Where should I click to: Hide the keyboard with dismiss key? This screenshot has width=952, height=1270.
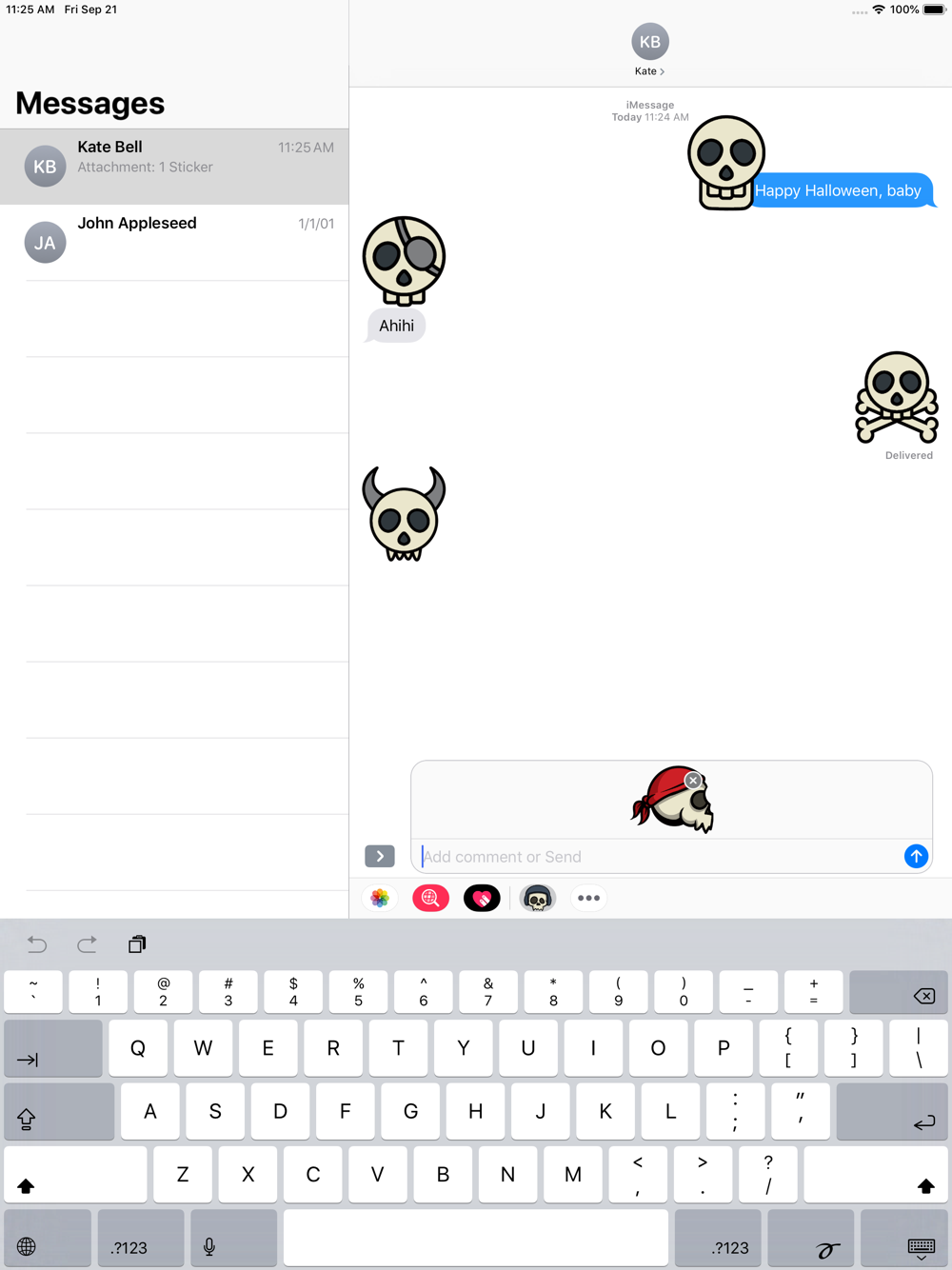tap(904, 1239)
